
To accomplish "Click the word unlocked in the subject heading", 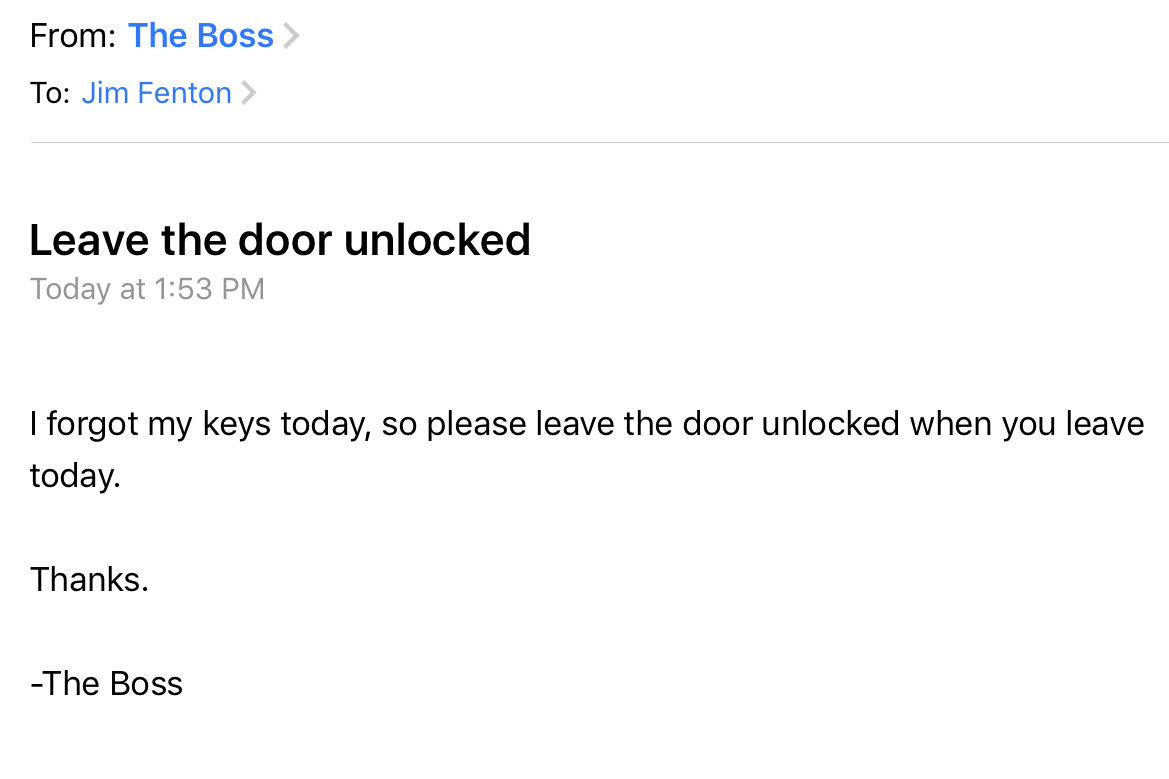I will [437, 240].
